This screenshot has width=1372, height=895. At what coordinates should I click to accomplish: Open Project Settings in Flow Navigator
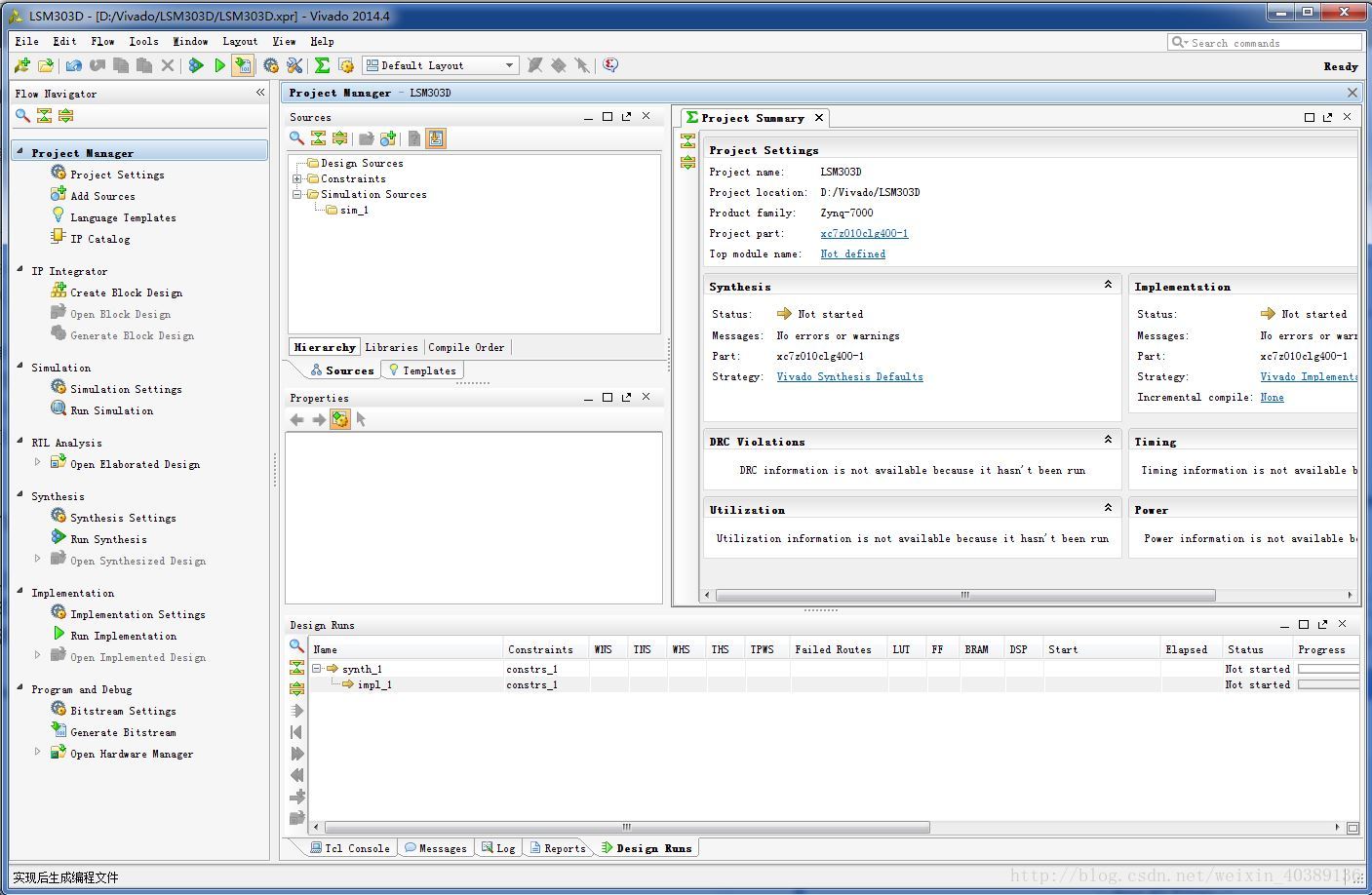coord(117,175)
